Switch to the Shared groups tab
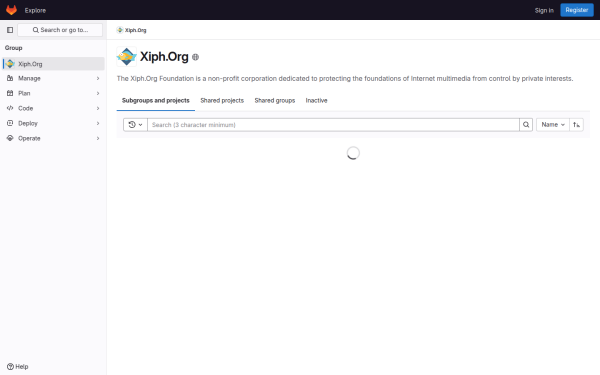The image size is (600, 375). 275,101
